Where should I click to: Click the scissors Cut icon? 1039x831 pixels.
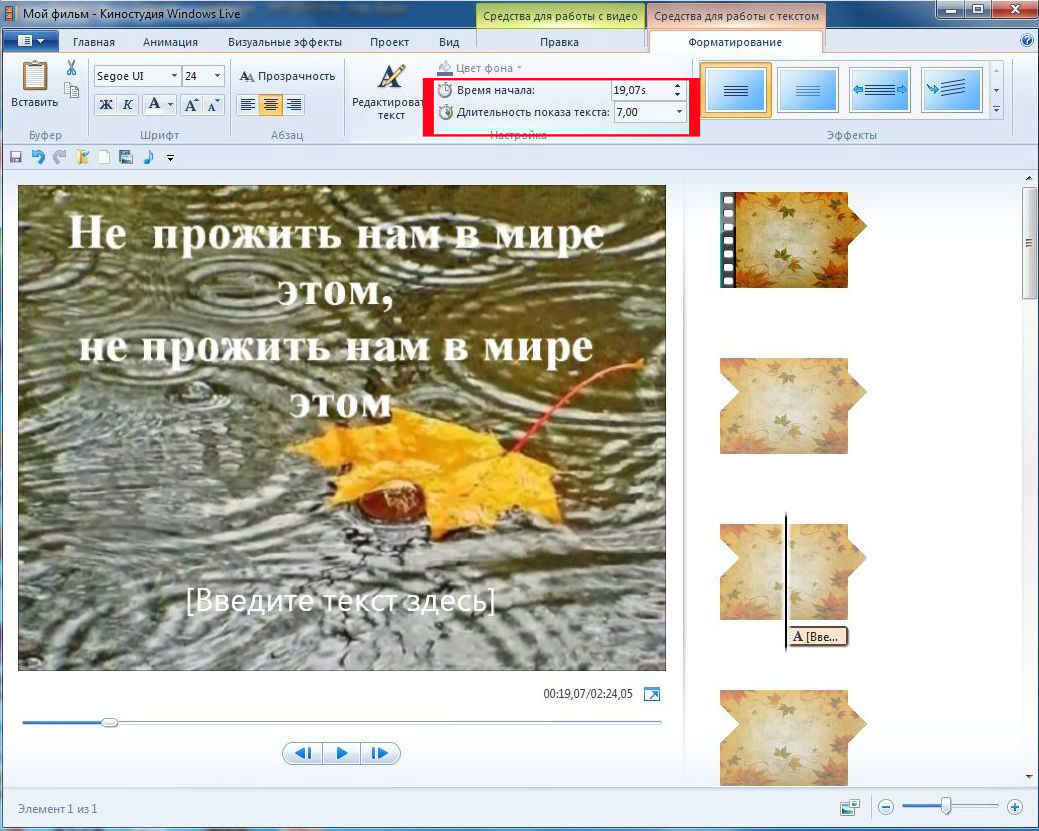pyautogui.click(x=71, y=68)
